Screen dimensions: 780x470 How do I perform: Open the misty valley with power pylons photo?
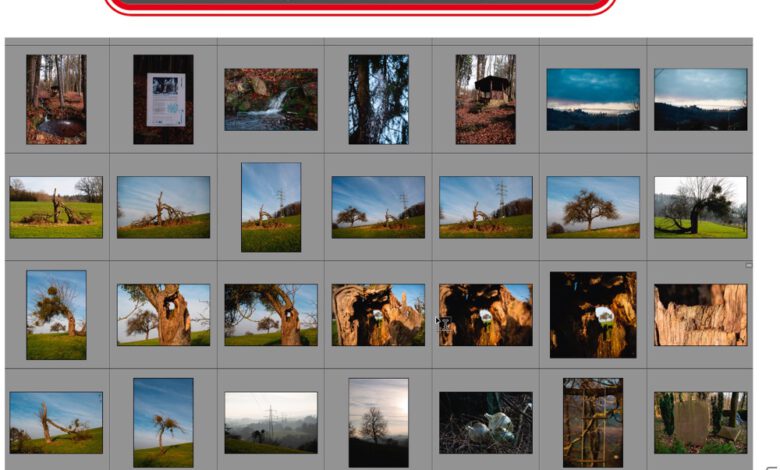tap(271, 423)
